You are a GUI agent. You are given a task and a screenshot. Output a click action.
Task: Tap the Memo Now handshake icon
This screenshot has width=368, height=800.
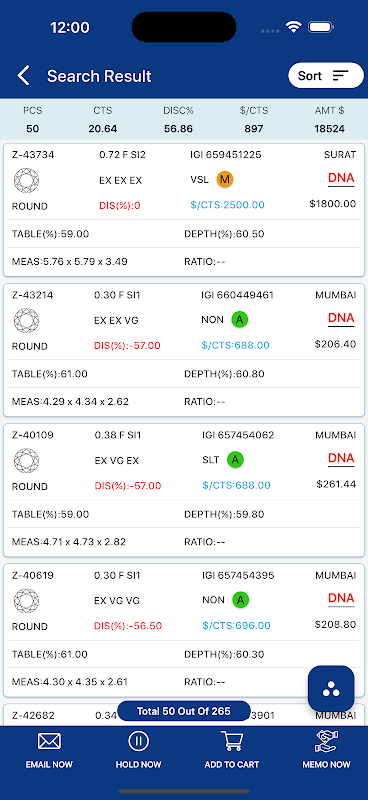point(326,741)
